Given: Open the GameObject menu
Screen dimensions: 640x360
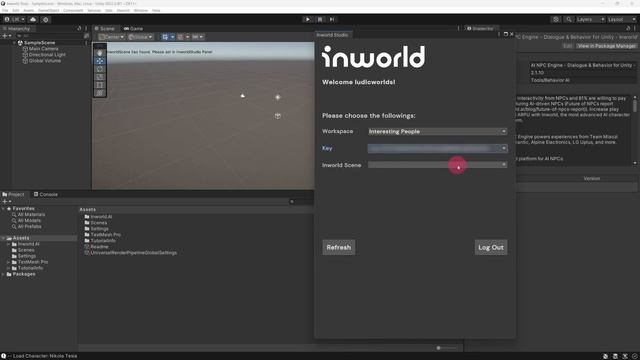Looking at the screenshot, I should click(x=49, y=10).
